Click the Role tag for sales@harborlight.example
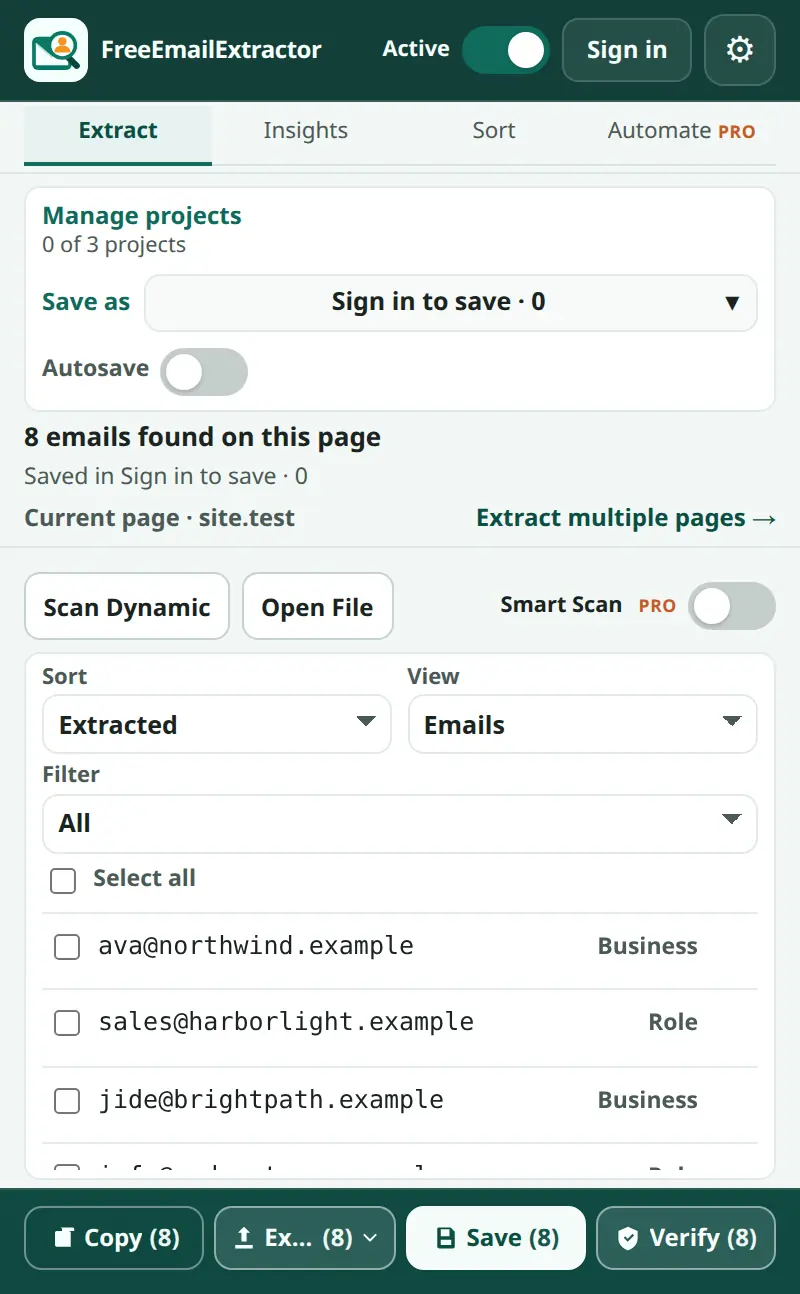The width and height of the screenshot is (800, 1294). coord(673,1022)
